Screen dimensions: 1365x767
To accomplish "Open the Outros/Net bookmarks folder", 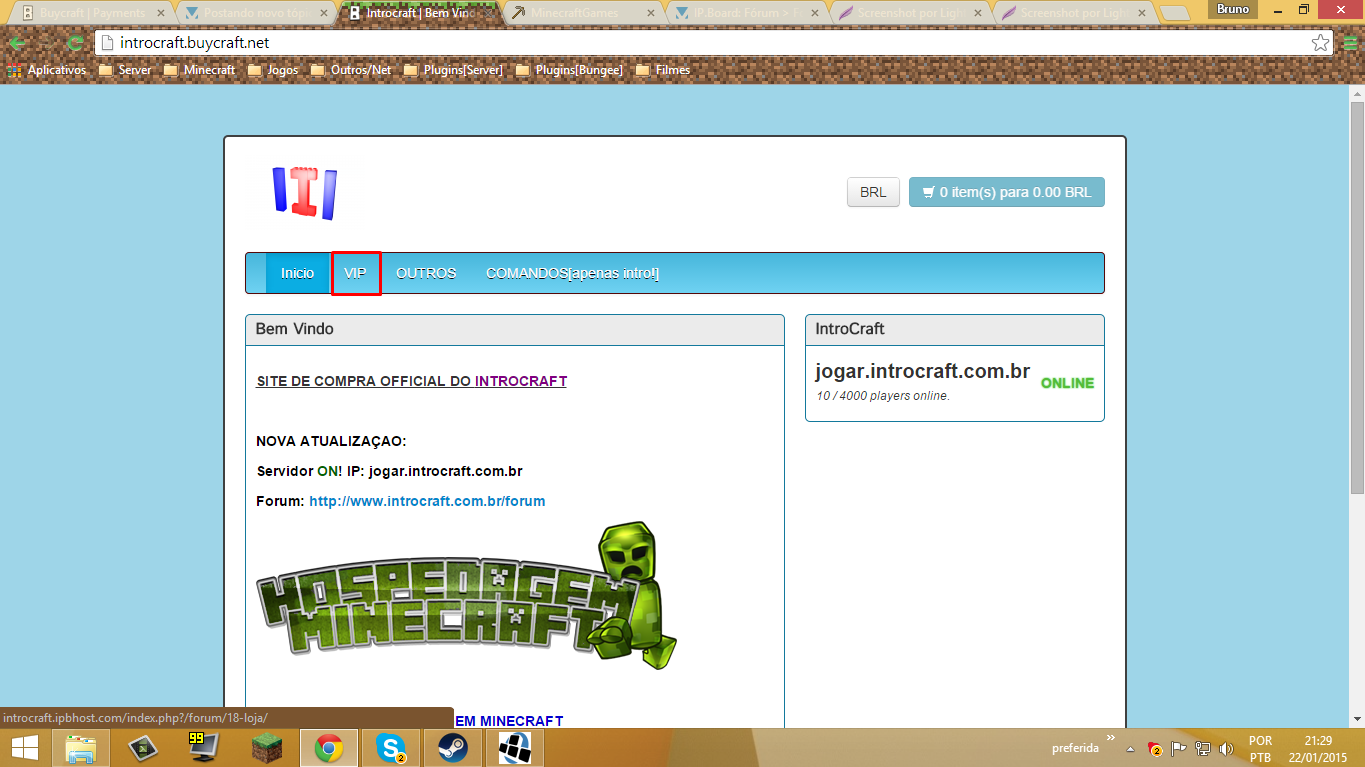I will (x=350, y=70).
